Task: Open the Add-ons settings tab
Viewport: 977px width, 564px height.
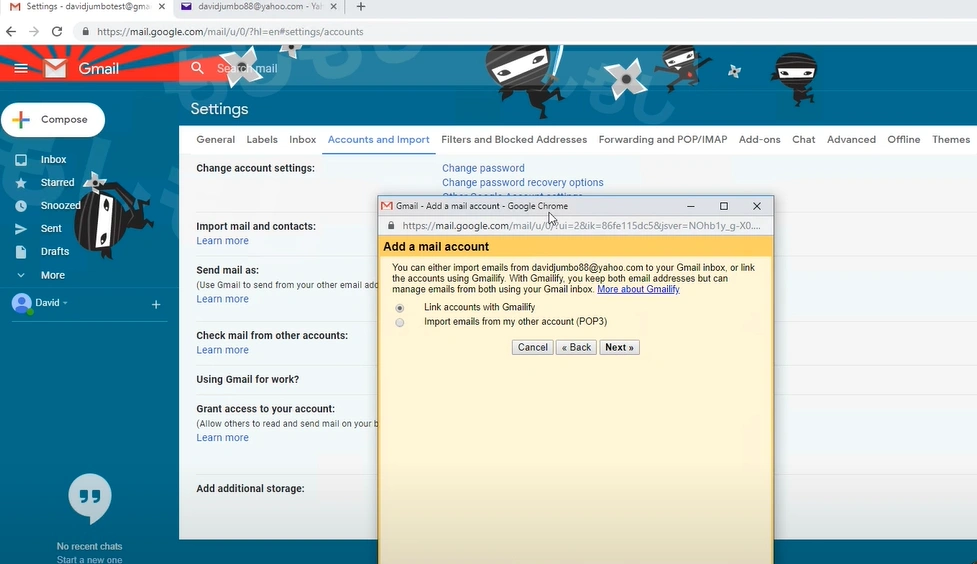Action: 760,140
